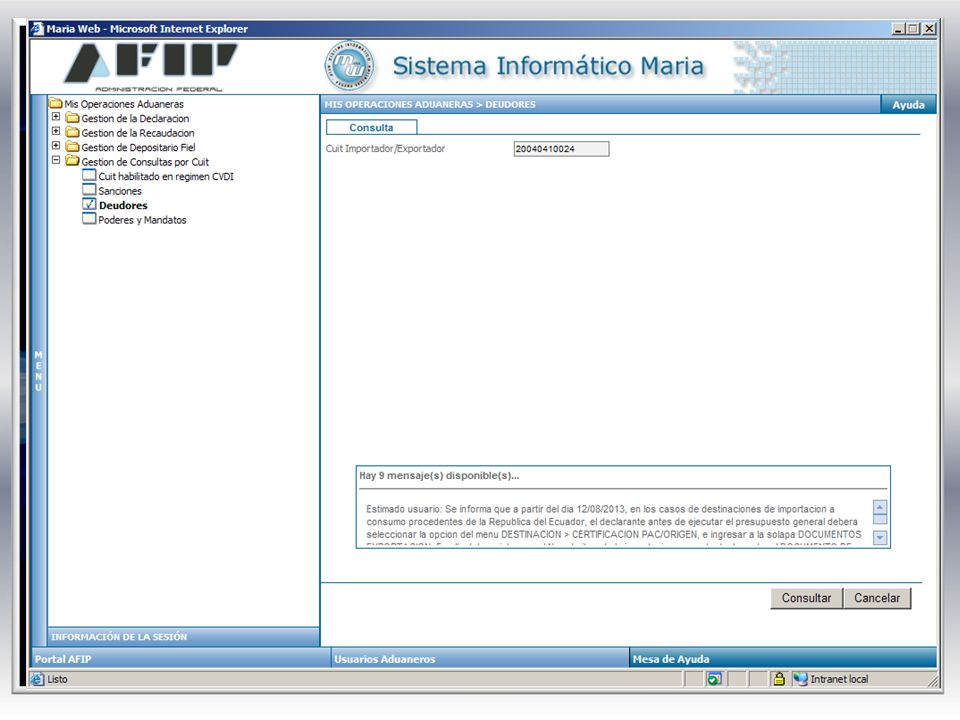Viewport: 960px width, 720px height.
Task: Click the Gestion de la Recaudacion folder icon
Action: click(x=73, y=132)
